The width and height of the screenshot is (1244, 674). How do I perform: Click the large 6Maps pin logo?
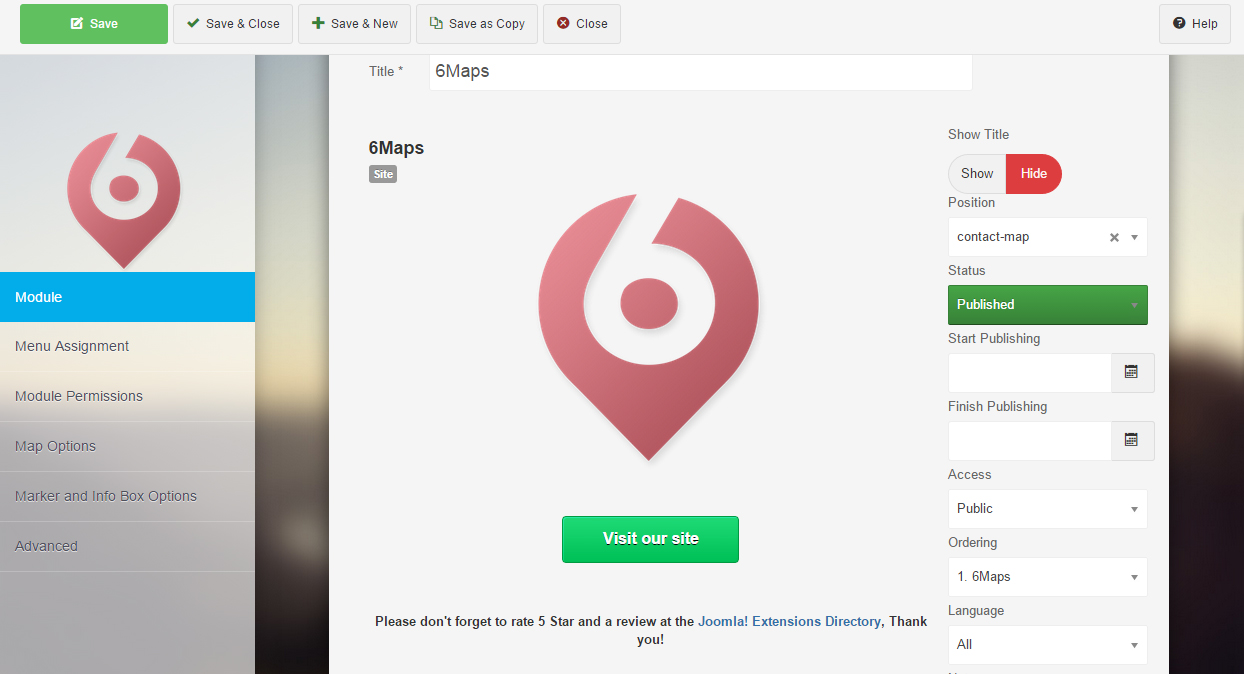pos(649,327)
